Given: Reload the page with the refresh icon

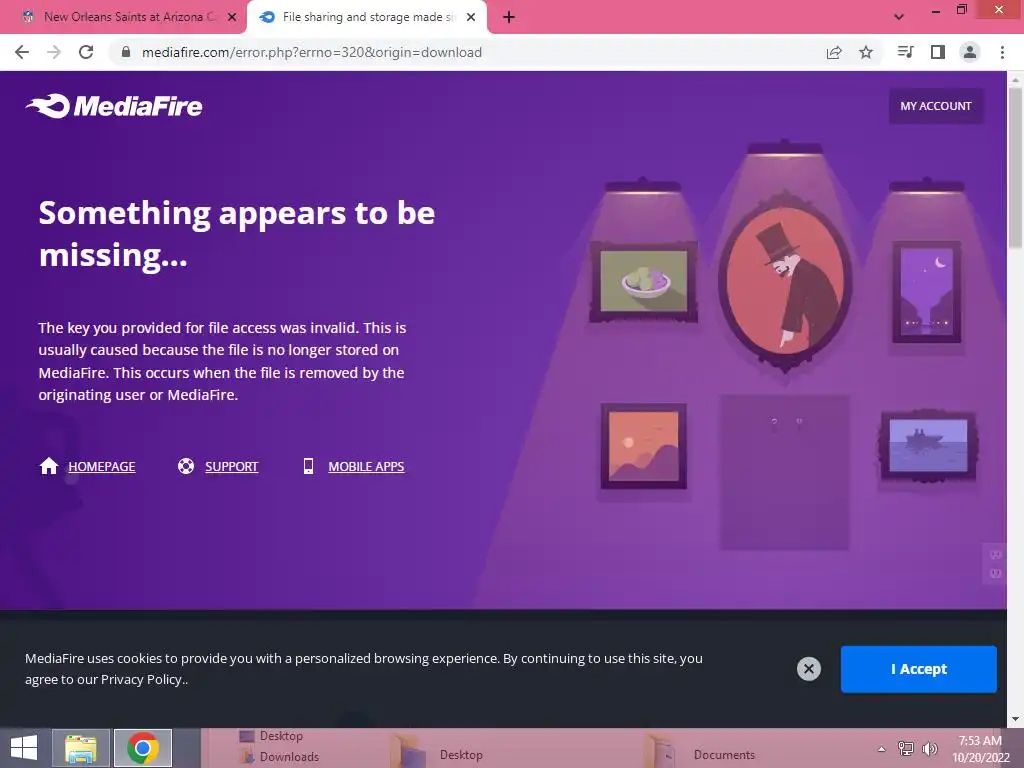Looking at the screenshot, I should click(x=86, y=52).
